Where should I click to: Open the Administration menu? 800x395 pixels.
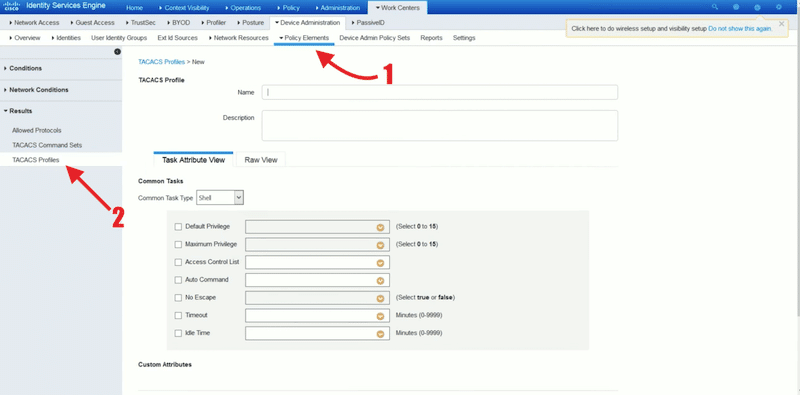coord(337,8)
